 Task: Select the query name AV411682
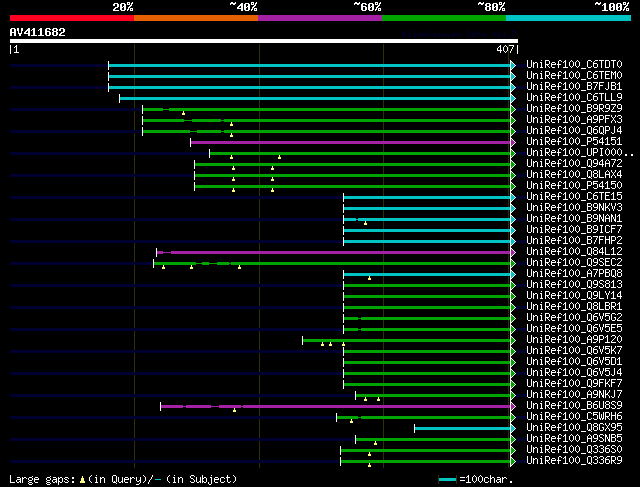click(x=38, y=32)
